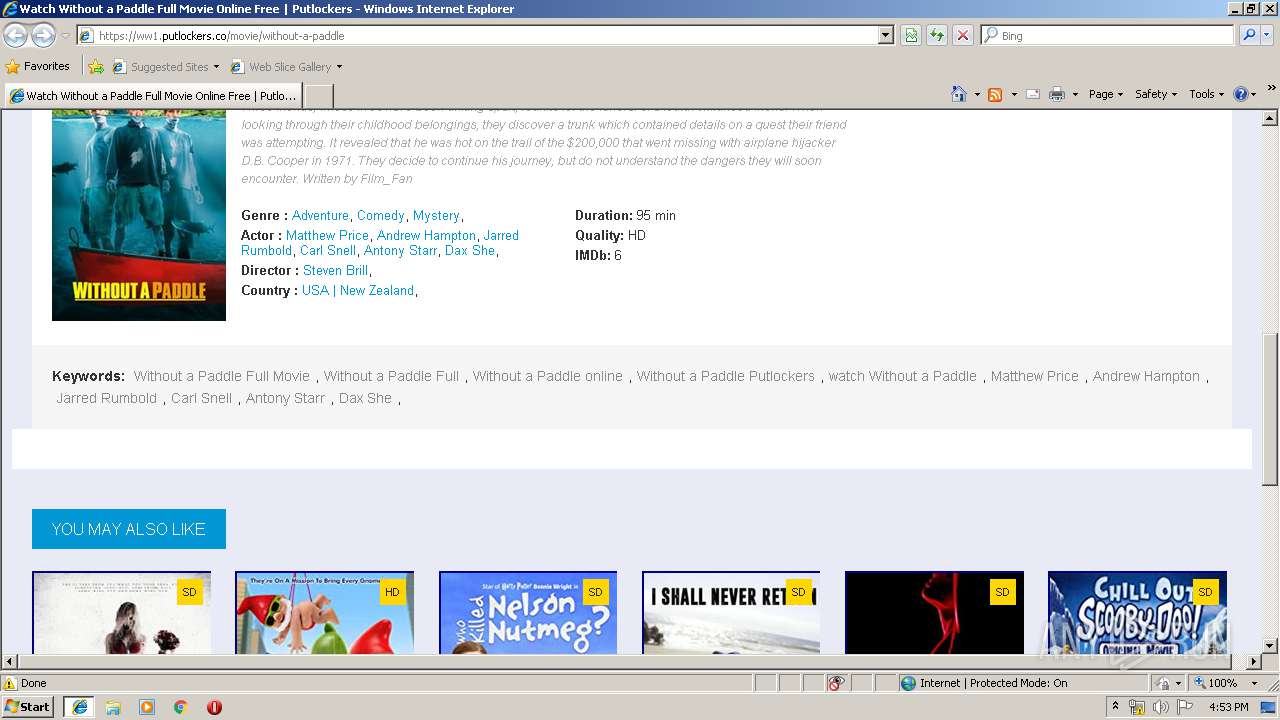The height and width of the screenshot is (720, 1280).
Task: Open the gnome movie thumbnail marked HD
Action: click(x=324, y=612)
